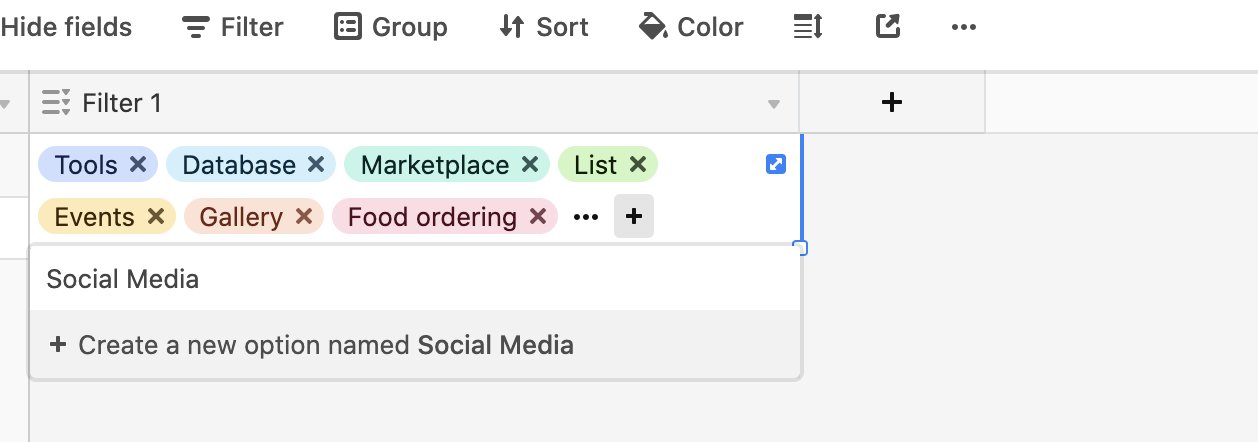
Task: Remove the Food ordering tag
Action: pos(538,216)
